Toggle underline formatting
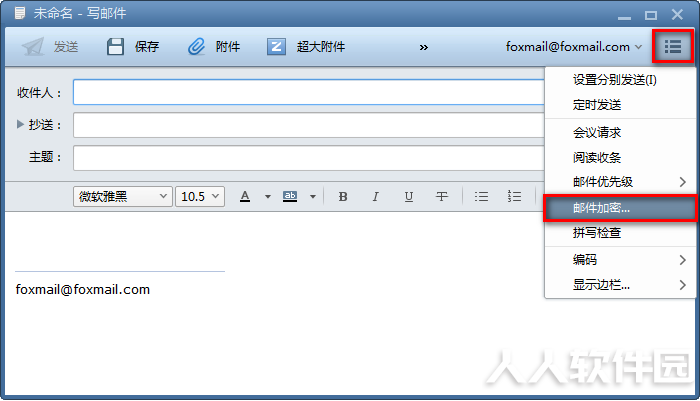 tap(408, 196)
